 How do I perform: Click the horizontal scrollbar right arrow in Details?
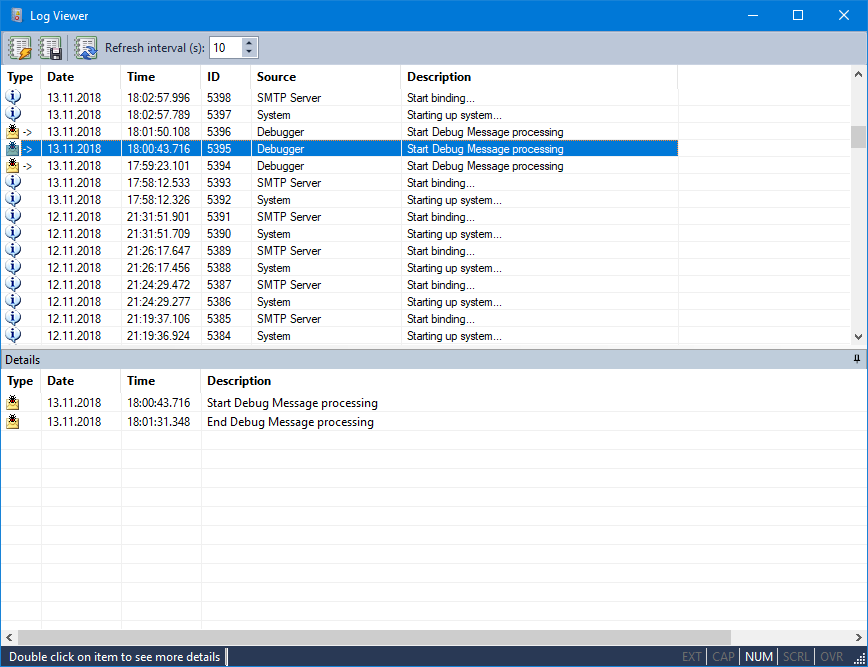pyautogui.click(x=859, y=638)
